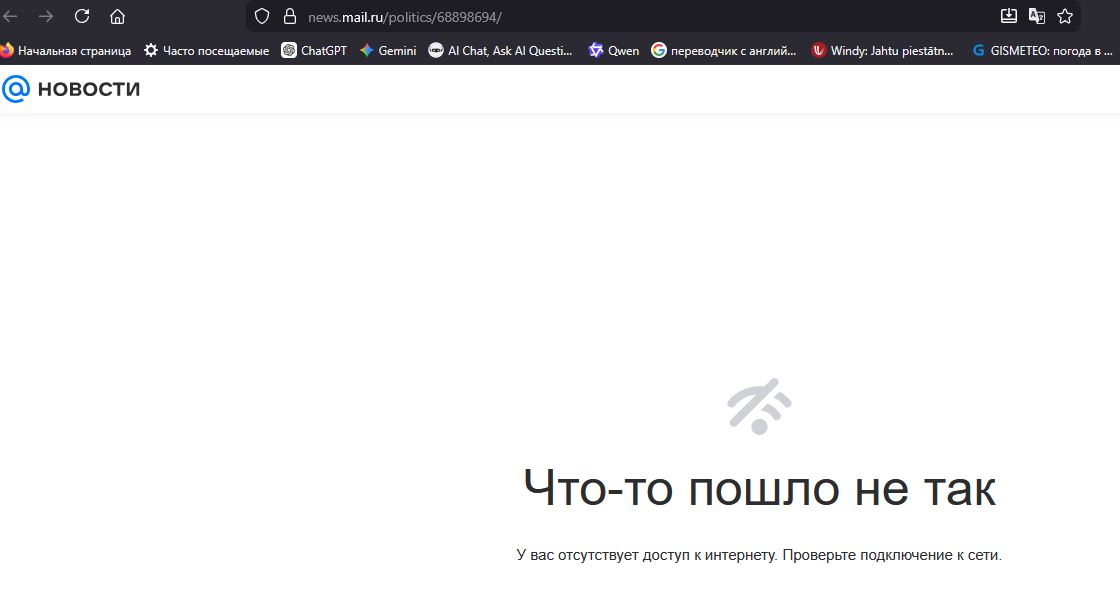Open the AI Chat, Ask AI bookmark
This screenshot has height=610, width=1120.
500,51
